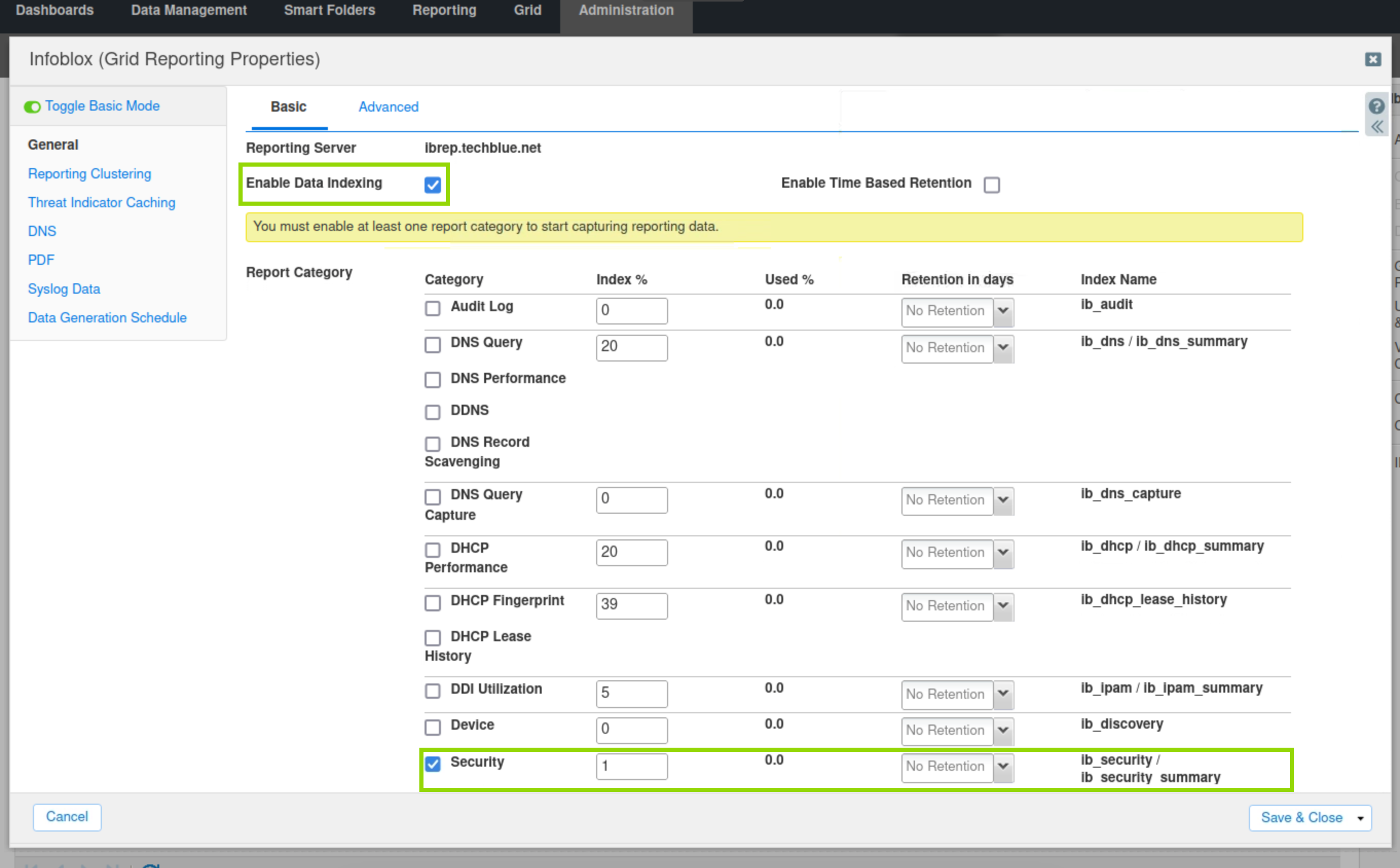Uncheck Enable Data Indexing checkbox

[433, 185]
